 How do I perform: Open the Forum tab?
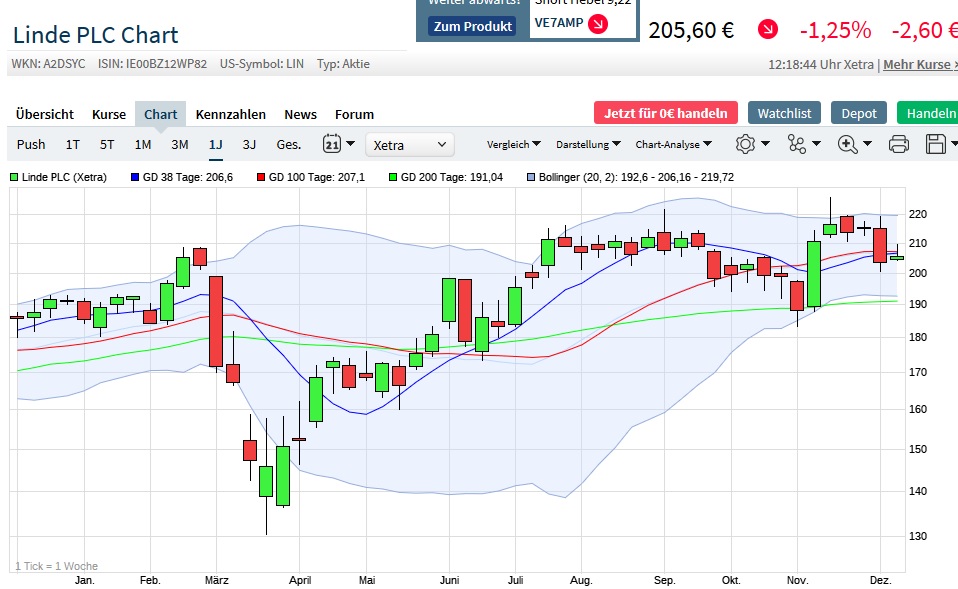click(x=354, y=114)
